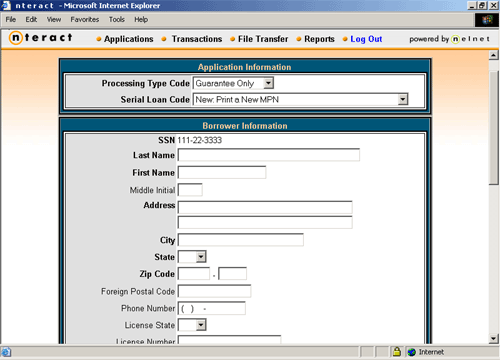Open the View menu
500x360 pixels.
click(54, 19)
